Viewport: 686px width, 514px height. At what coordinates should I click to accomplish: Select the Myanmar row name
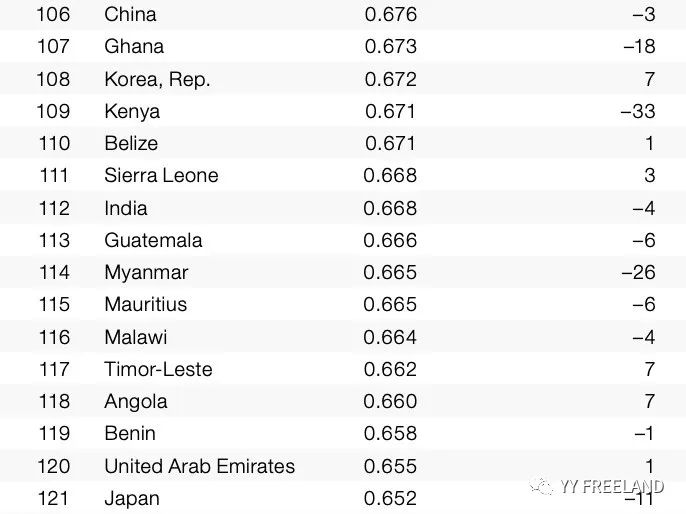coord(147,273)
